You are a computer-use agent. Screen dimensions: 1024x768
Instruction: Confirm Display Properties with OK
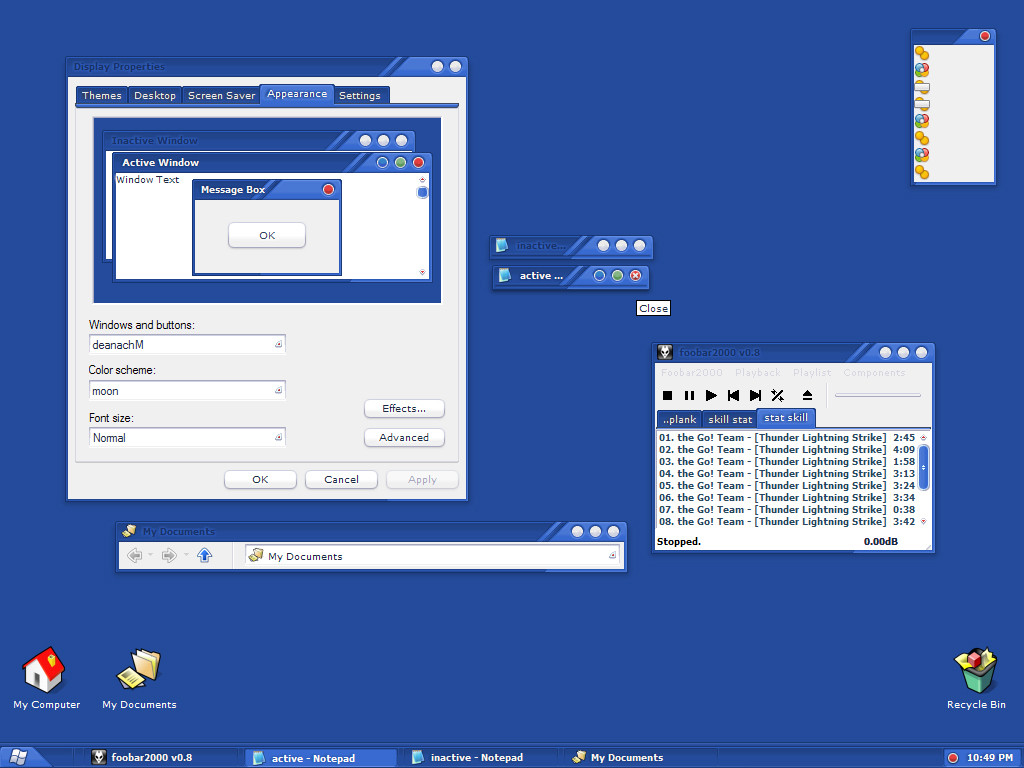click(261, 479)
